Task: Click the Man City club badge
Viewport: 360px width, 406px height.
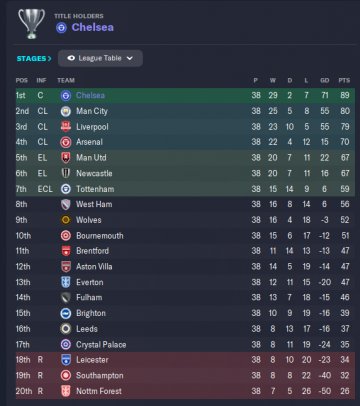Action: [66, 111]
